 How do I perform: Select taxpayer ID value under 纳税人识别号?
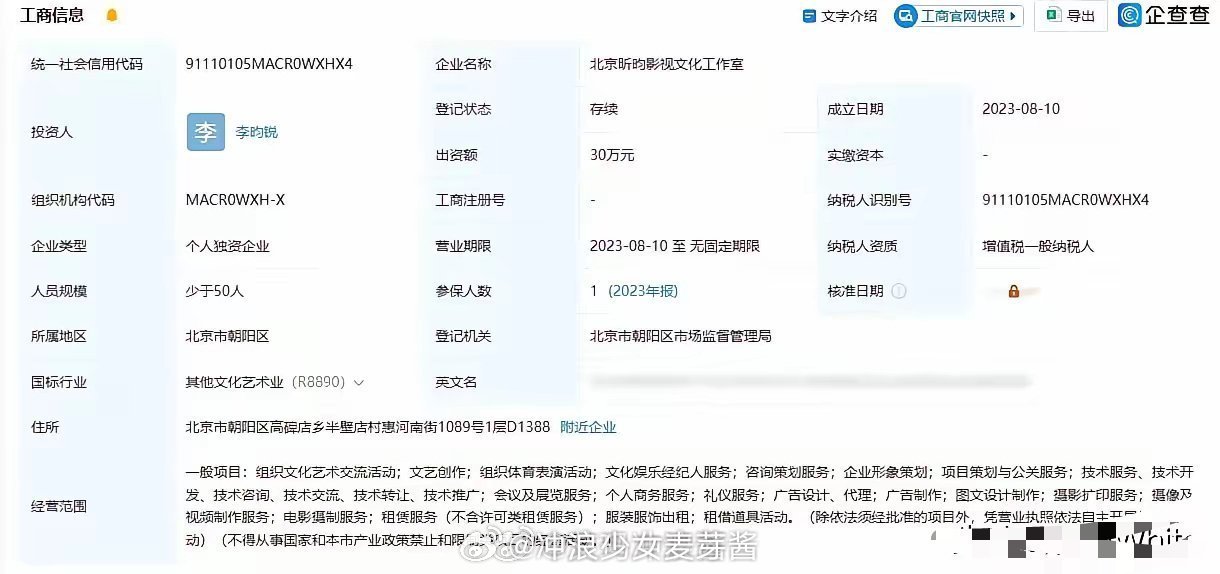(1066, 200)
